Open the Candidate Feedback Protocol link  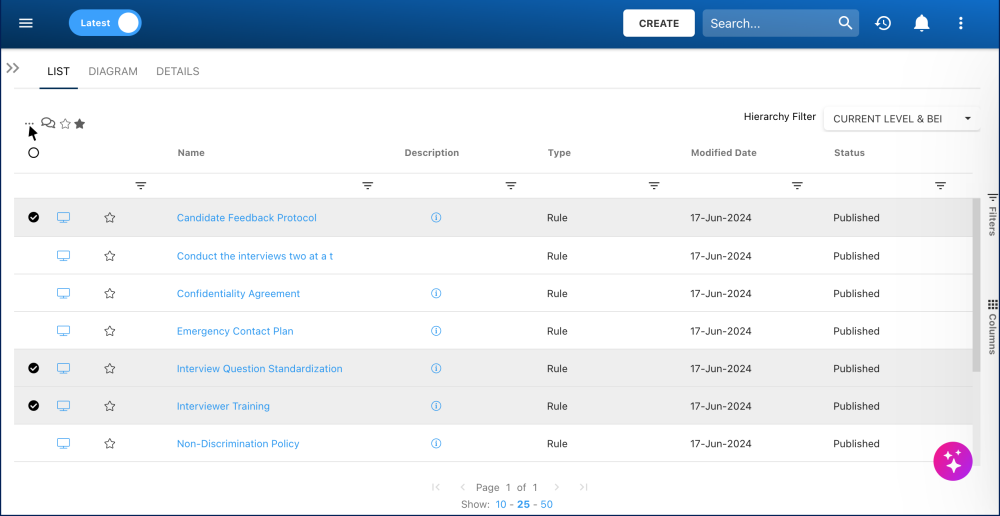(x=247, y=217)
